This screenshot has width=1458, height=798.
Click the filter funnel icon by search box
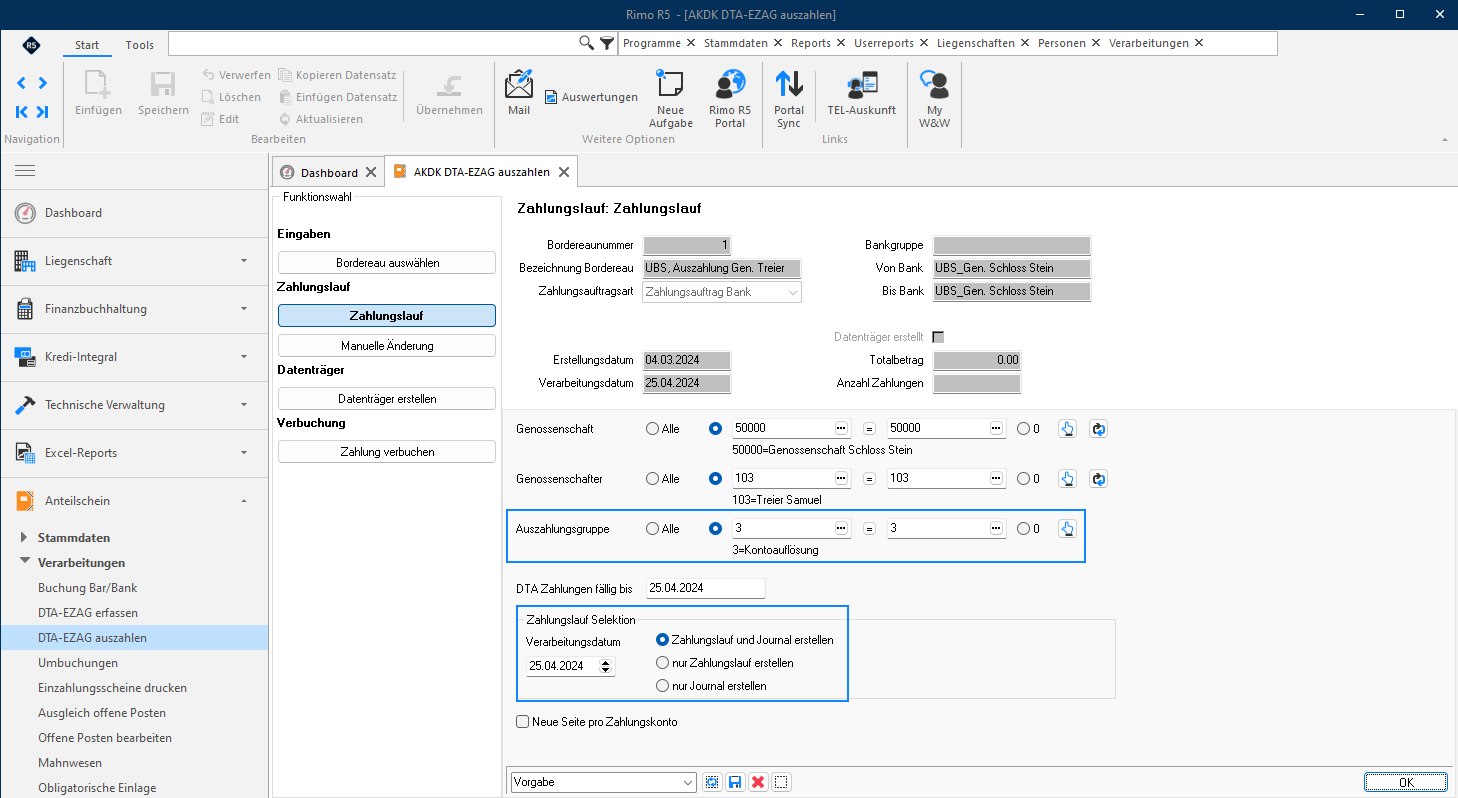[x=607, y=43]
